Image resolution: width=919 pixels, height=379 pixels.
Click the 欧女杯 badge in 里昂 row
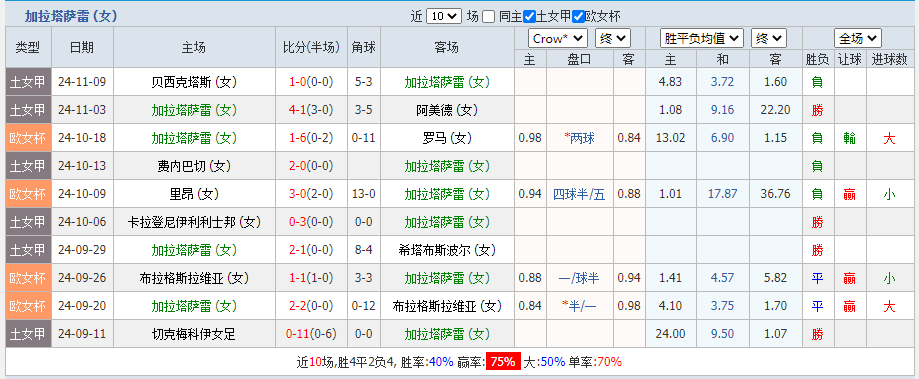29,194
